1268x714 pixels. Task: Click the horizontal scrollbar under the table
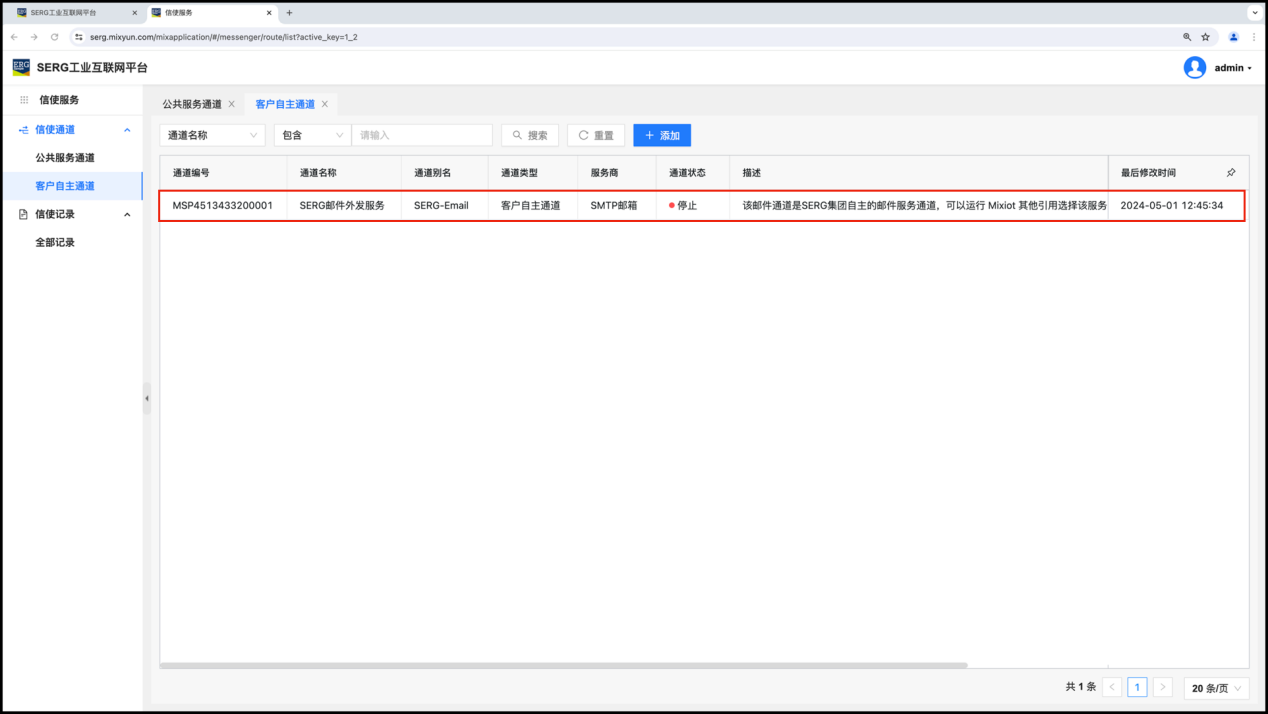pyautogui.click(x=563, y=665)
